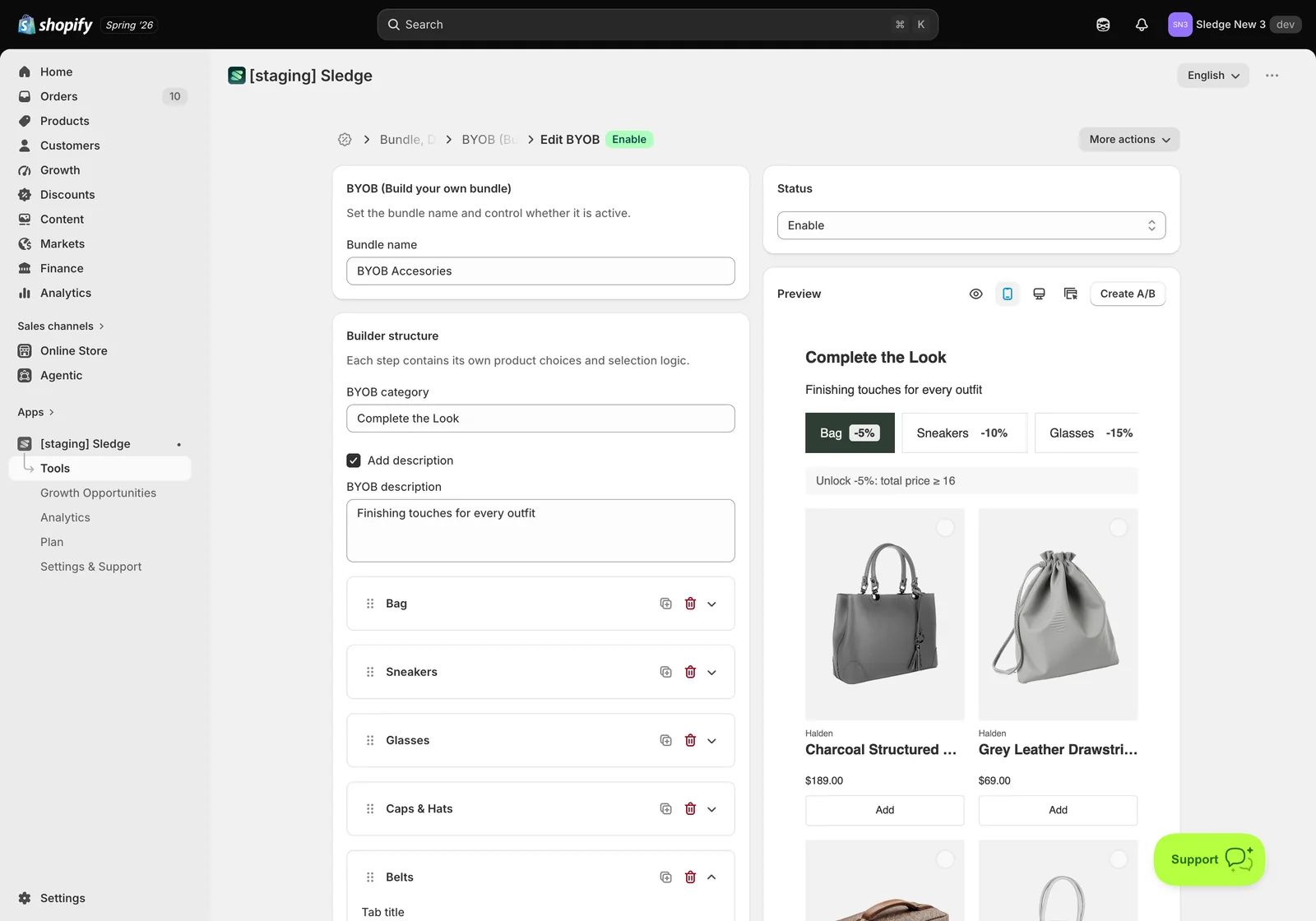
Task: Expand the Caps & Hats step chevron
Action: [x=712, y=808]
